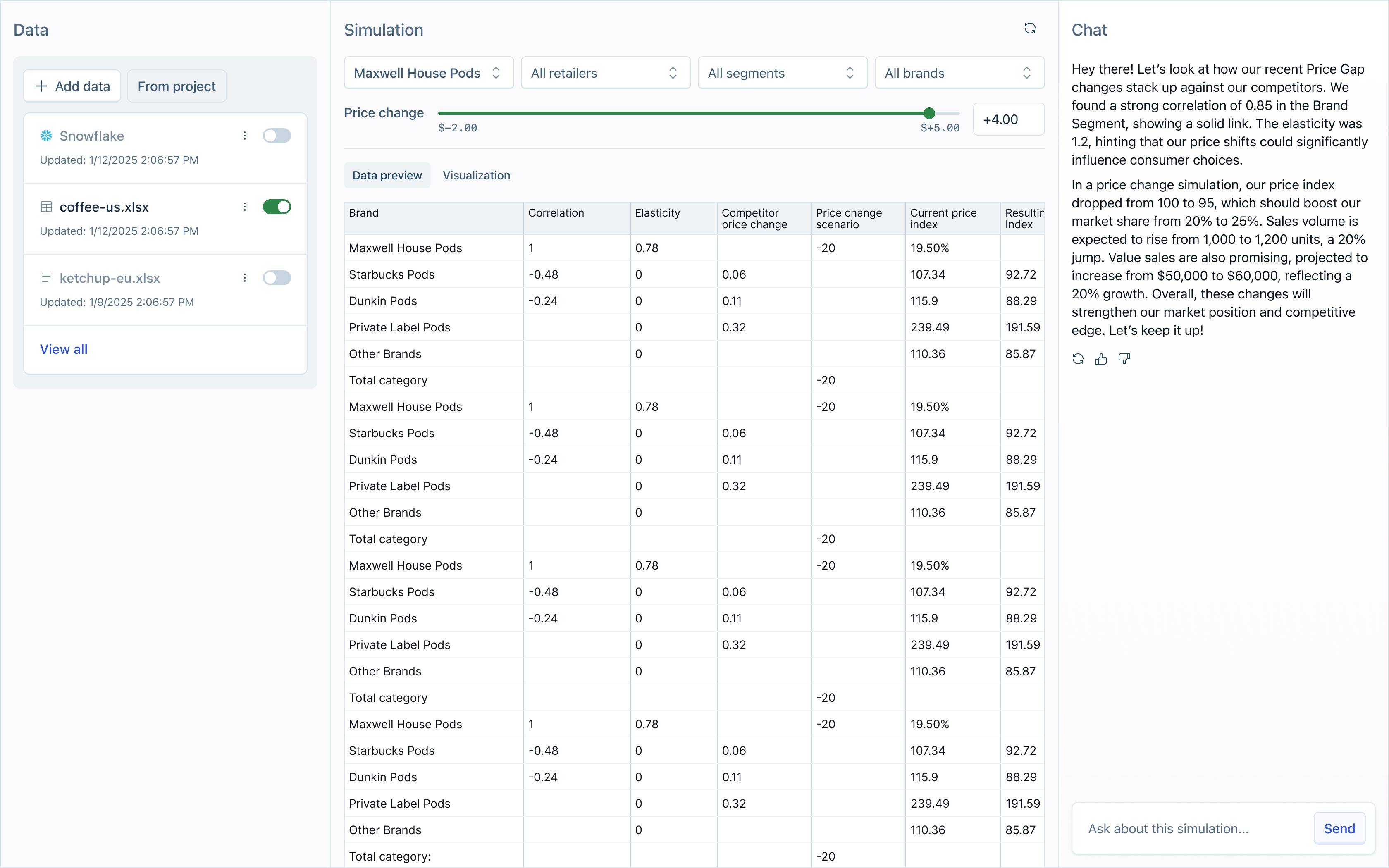Click the Snowflake logo icon
The width and height of the screenshot is (1389, 868).
[x=46, y=136]
